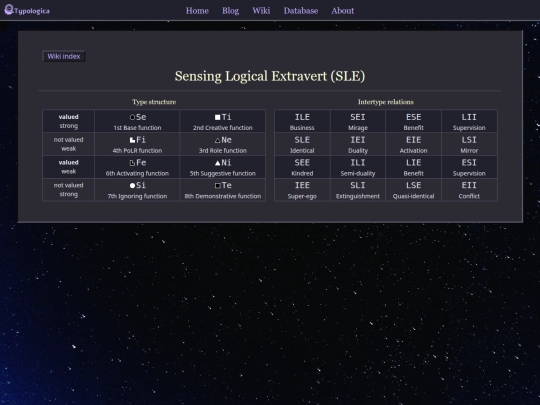This screenshot has width=540, height=405.
Task: Click the '8th Demonstrative function' label
Action: click(222, 196)
